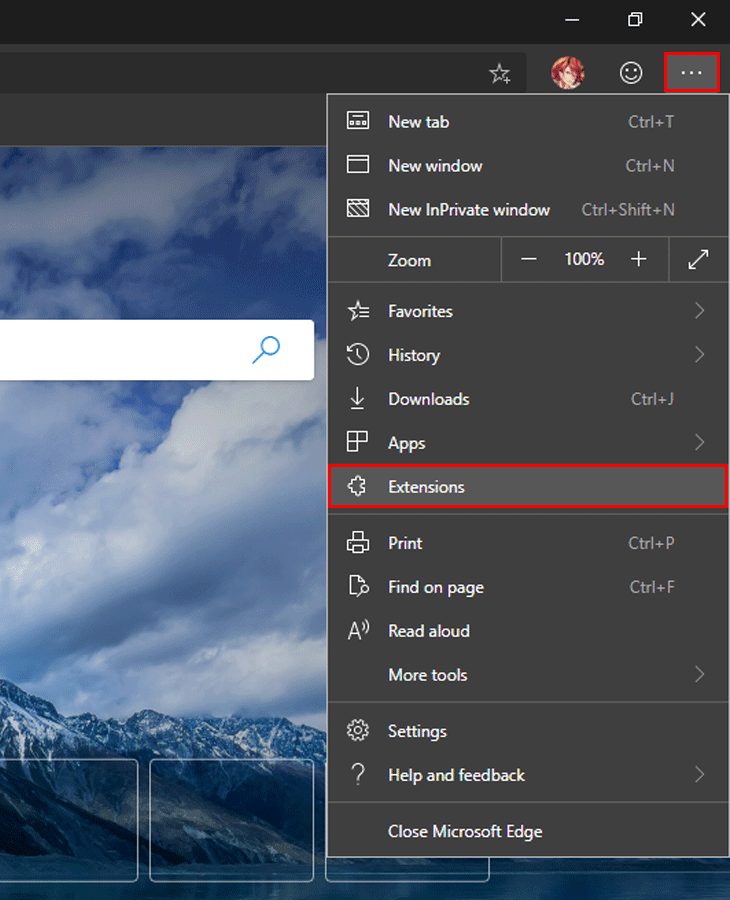Choose Print from the menu
The image size is (730, 900).
[528, 542]
